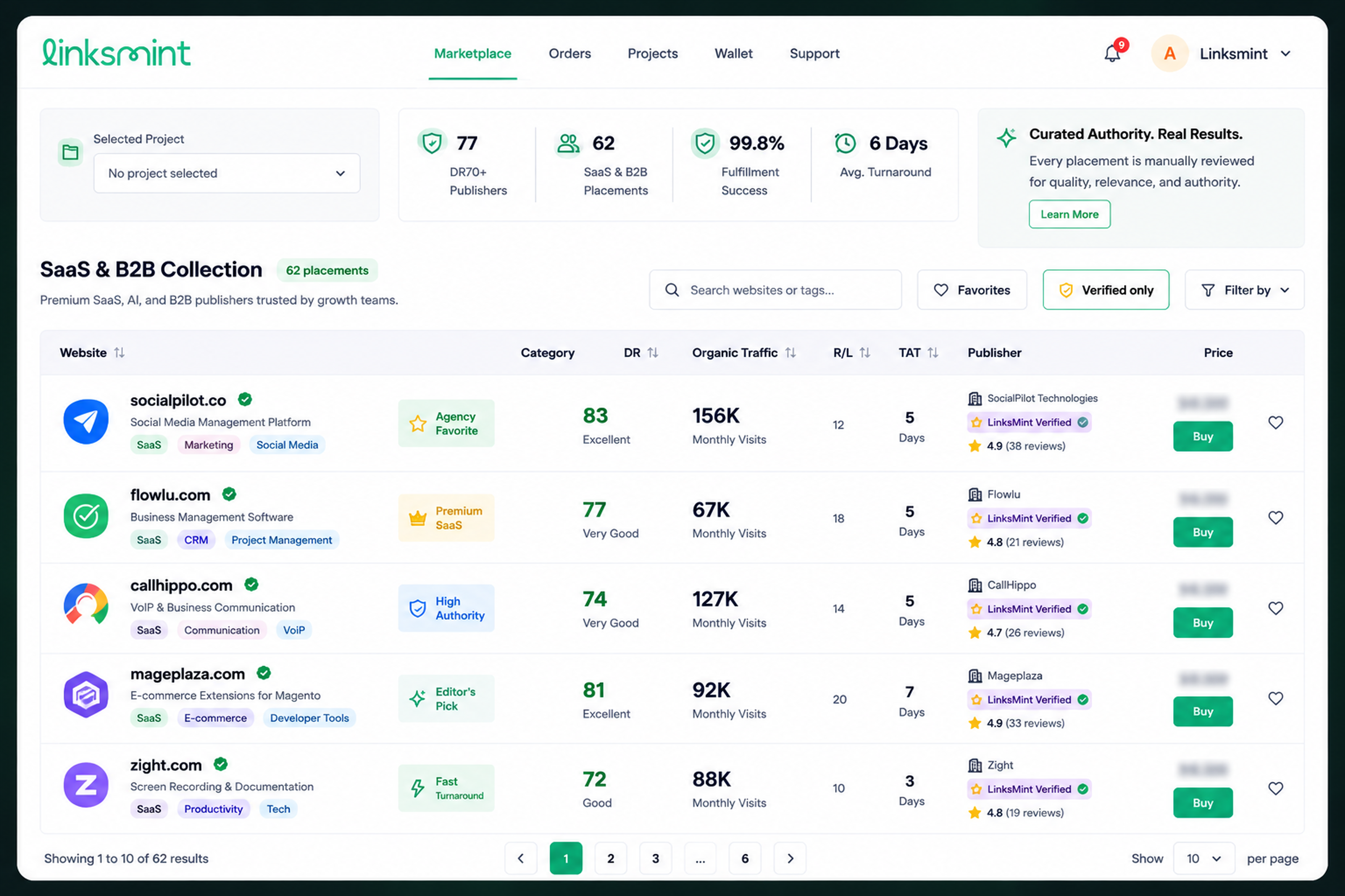Screen dimensions: 1345x896
Task: Favorite the socialpilot.co listing heart
Action: (1275, 422)
